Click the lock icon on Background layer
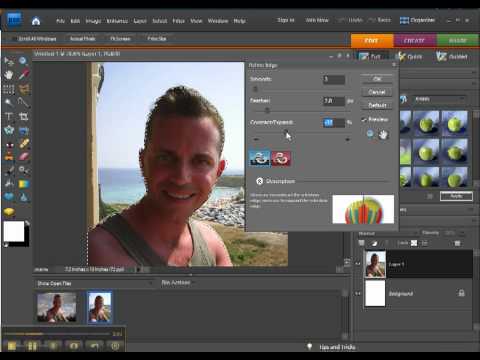Viewport: 480px width, 360px height. click(461, 293)
